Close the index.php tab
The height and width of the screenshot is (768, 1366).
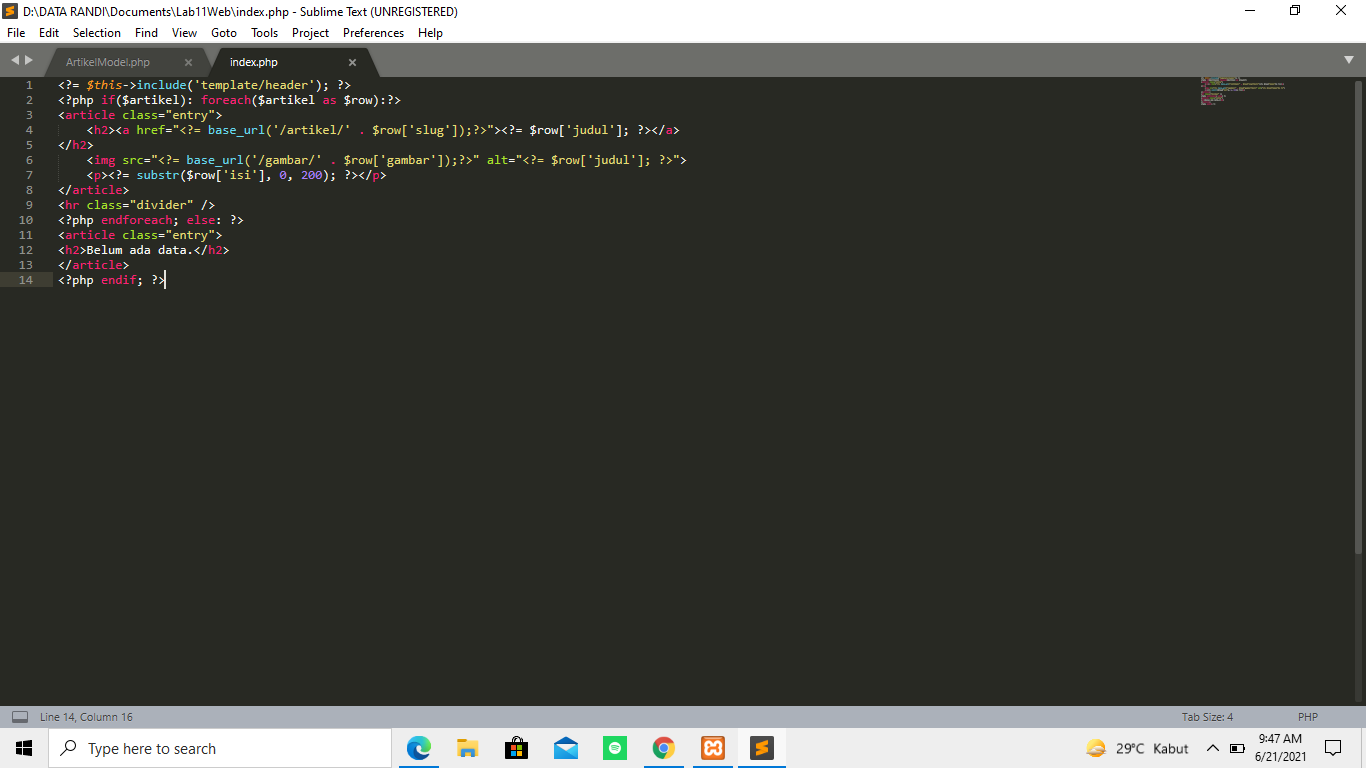click(352, 60)
